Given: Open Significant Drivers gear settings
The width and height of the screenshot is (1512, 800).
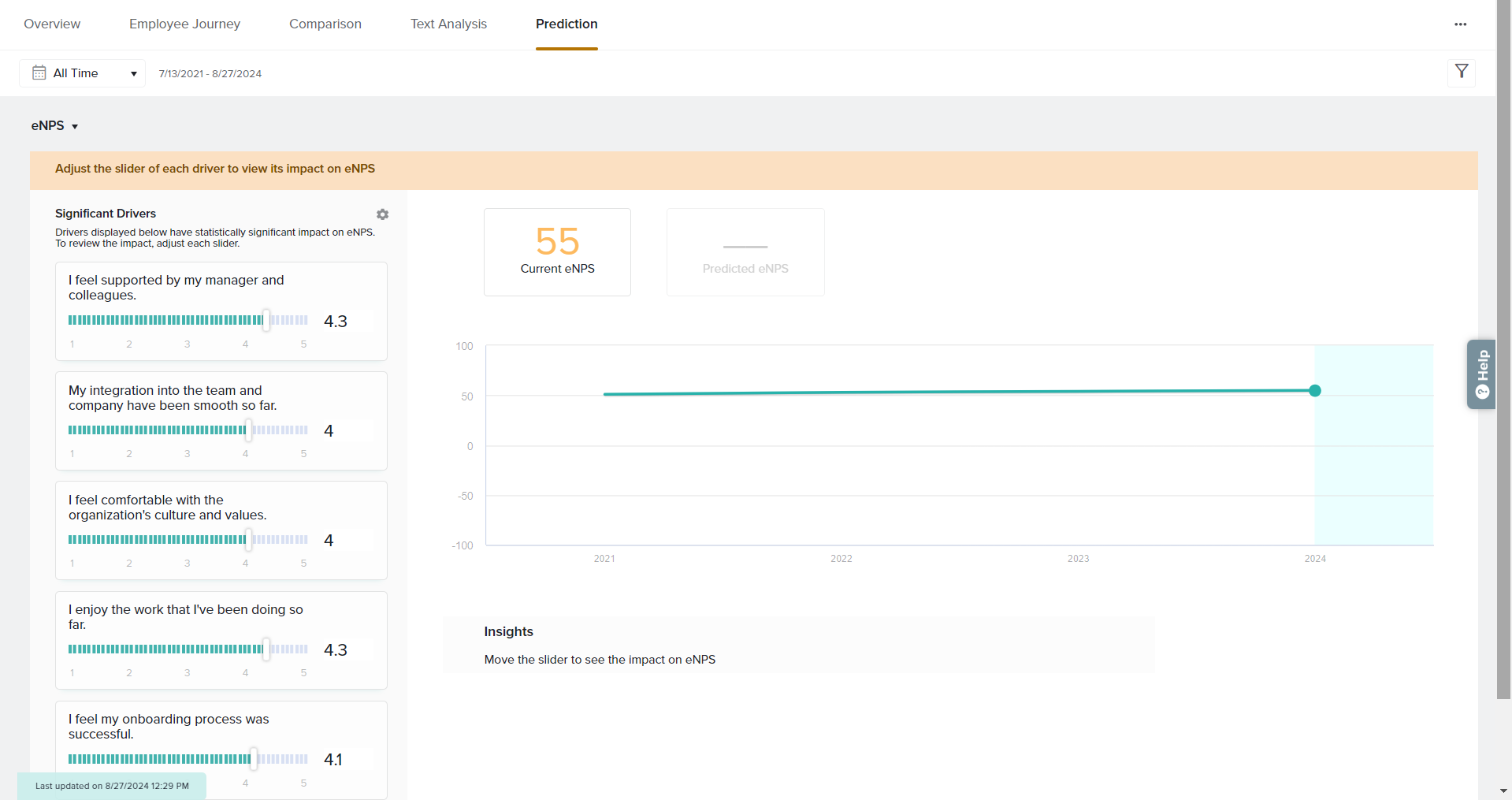Looking at the screenshot, I should (x=382, y=214).
